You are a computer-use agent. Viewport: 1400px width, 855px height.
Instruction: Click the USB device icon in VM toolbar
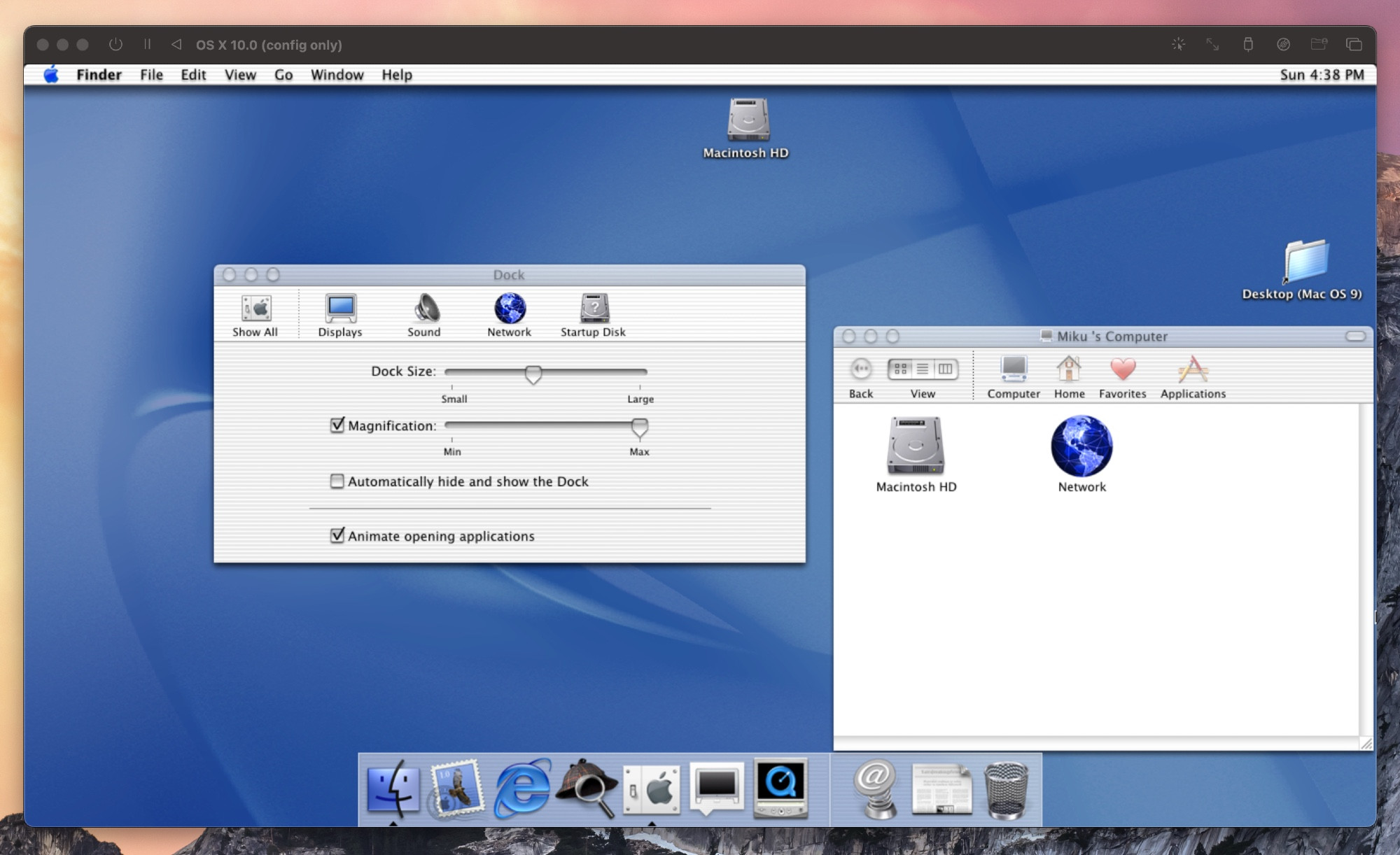(1248, 45)
